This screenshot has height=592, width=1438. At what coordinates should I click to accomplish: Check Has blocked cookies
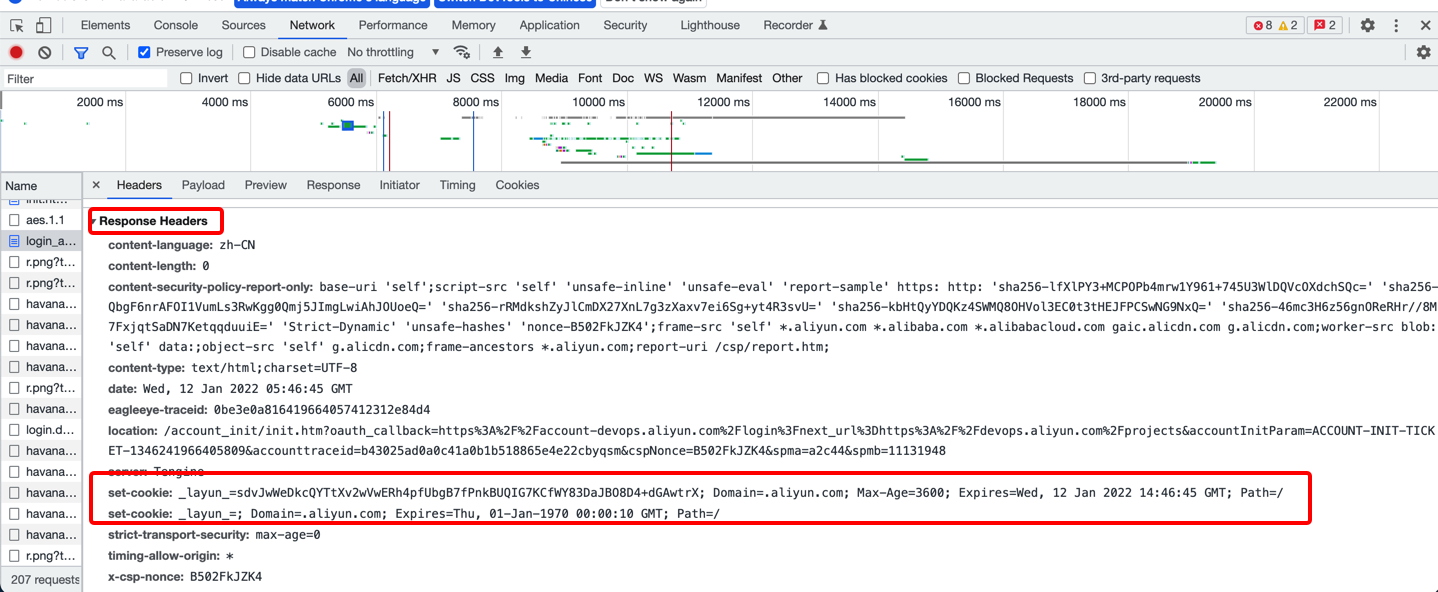pyautogui.click(x=823, y=78)
